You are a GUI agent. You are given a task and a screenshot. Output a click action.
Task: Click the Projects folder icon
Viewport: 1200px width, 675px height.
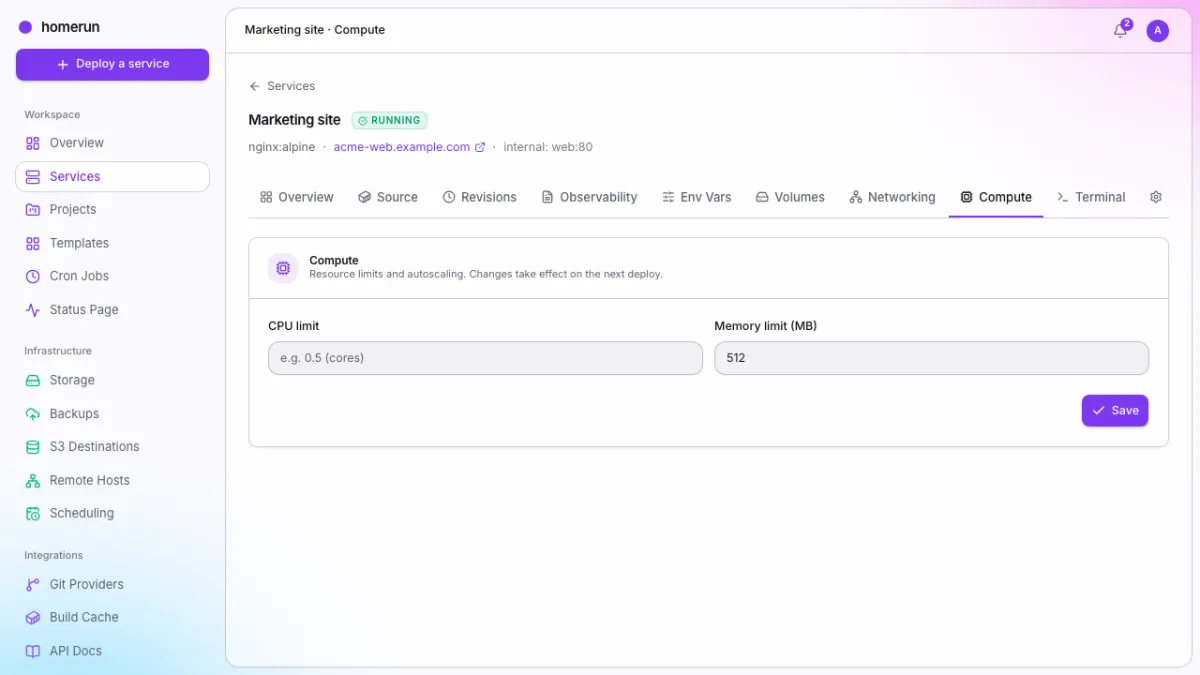[33, 210]
